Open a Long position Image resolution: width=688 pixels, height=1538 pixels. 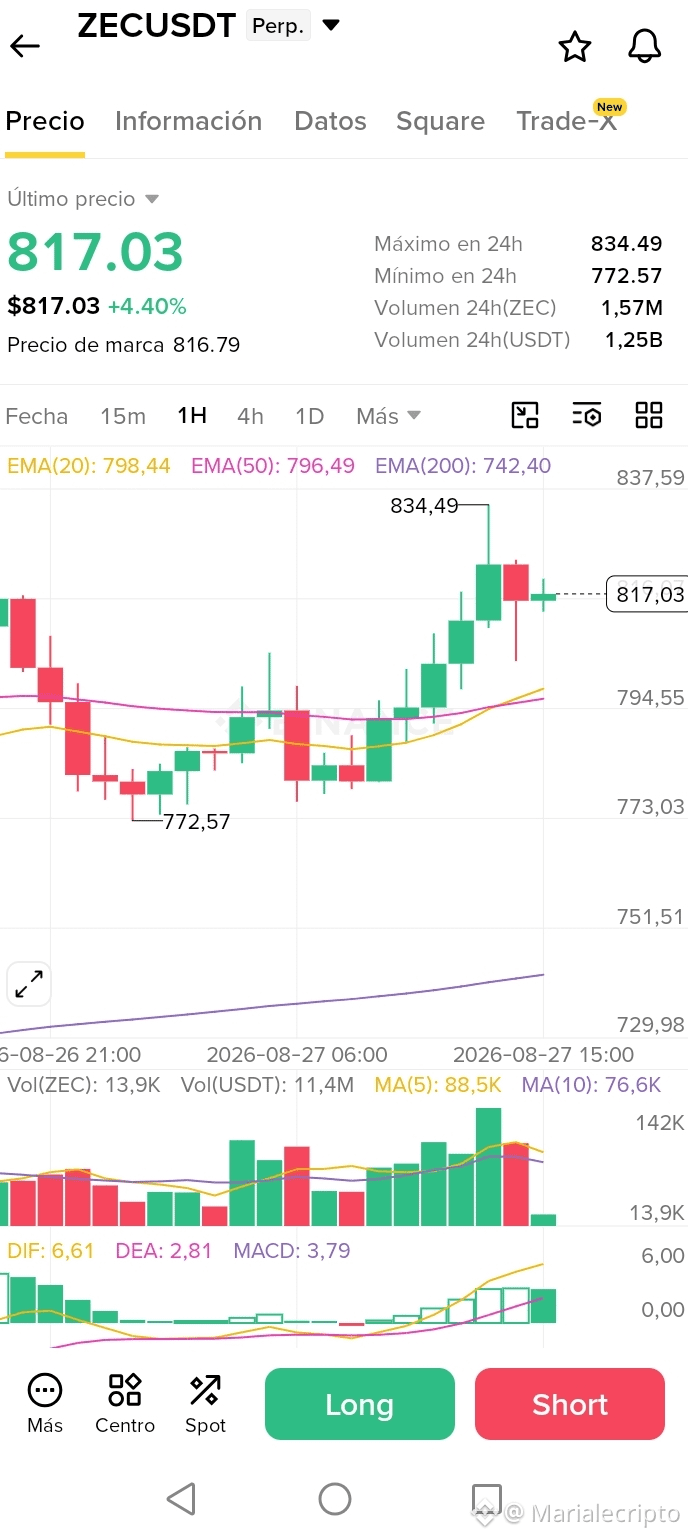[x=360, y=1404]
